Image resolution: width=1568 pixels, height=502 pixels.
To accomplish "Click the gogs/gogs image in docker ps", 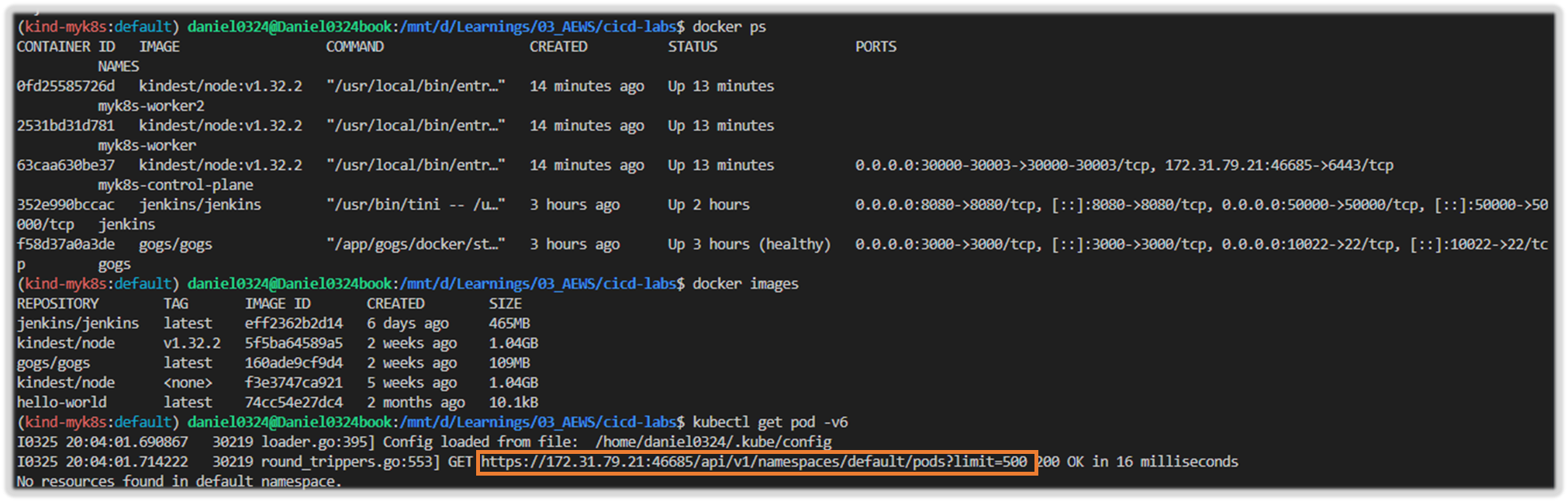I will tap(175, 245).
